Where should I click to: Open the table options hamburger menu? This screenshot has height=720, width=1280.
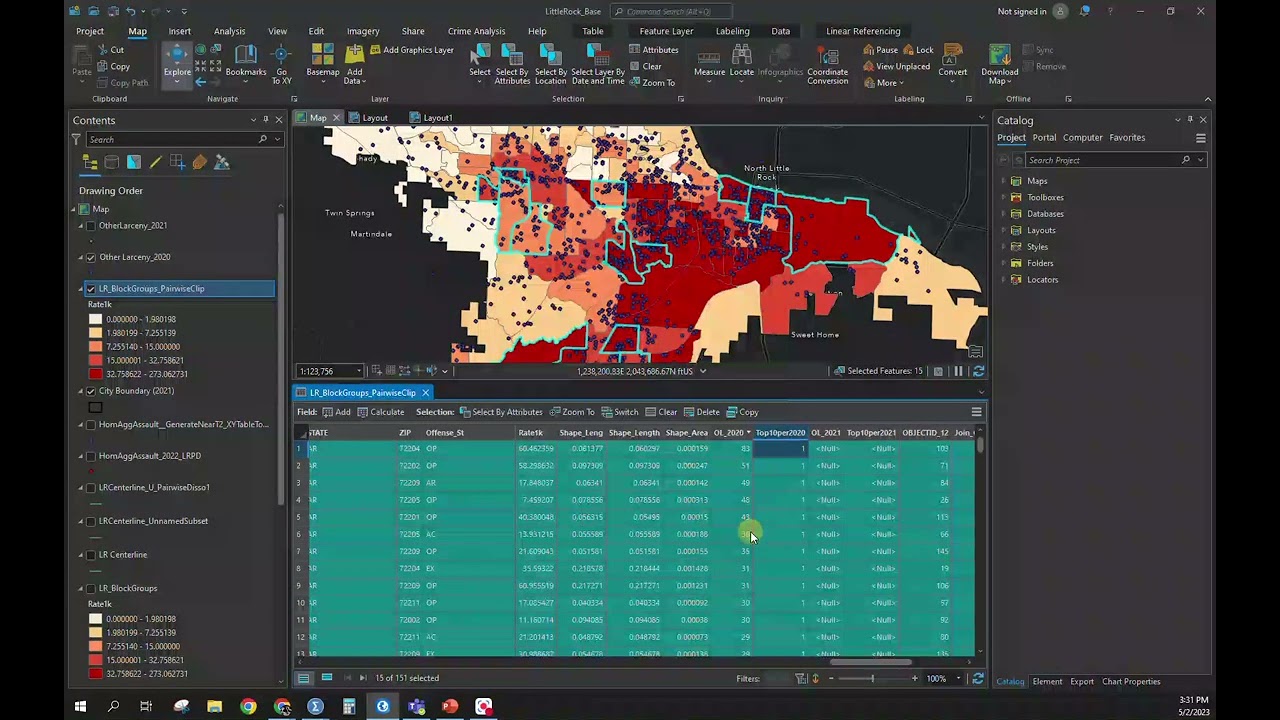click(x=976, y=412)
